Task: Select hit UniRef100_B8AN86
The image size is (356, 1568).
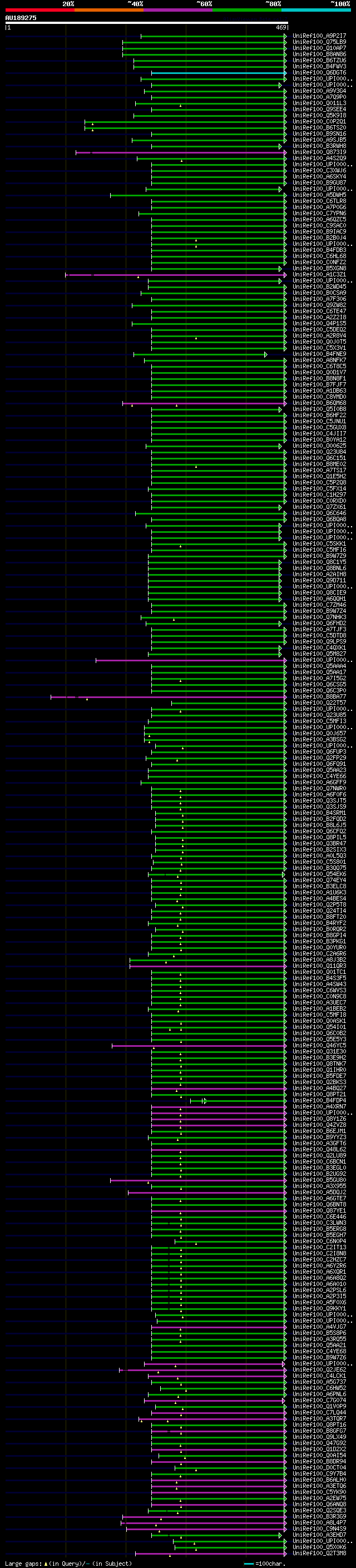Action: [319, 54]
